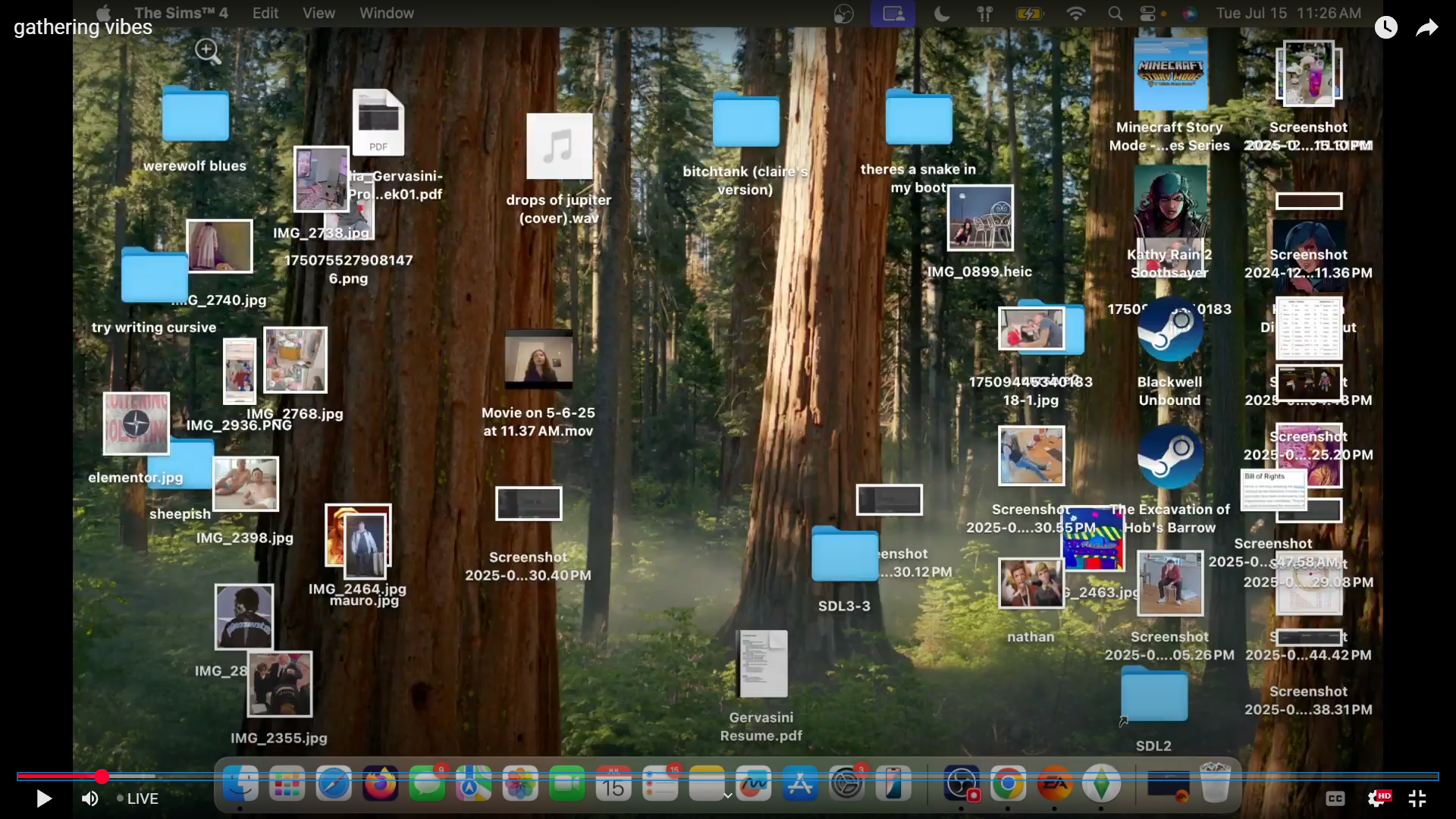Open Freeform from the Dock
This screenshot has height=819, width=1456.
coord(753,784)
